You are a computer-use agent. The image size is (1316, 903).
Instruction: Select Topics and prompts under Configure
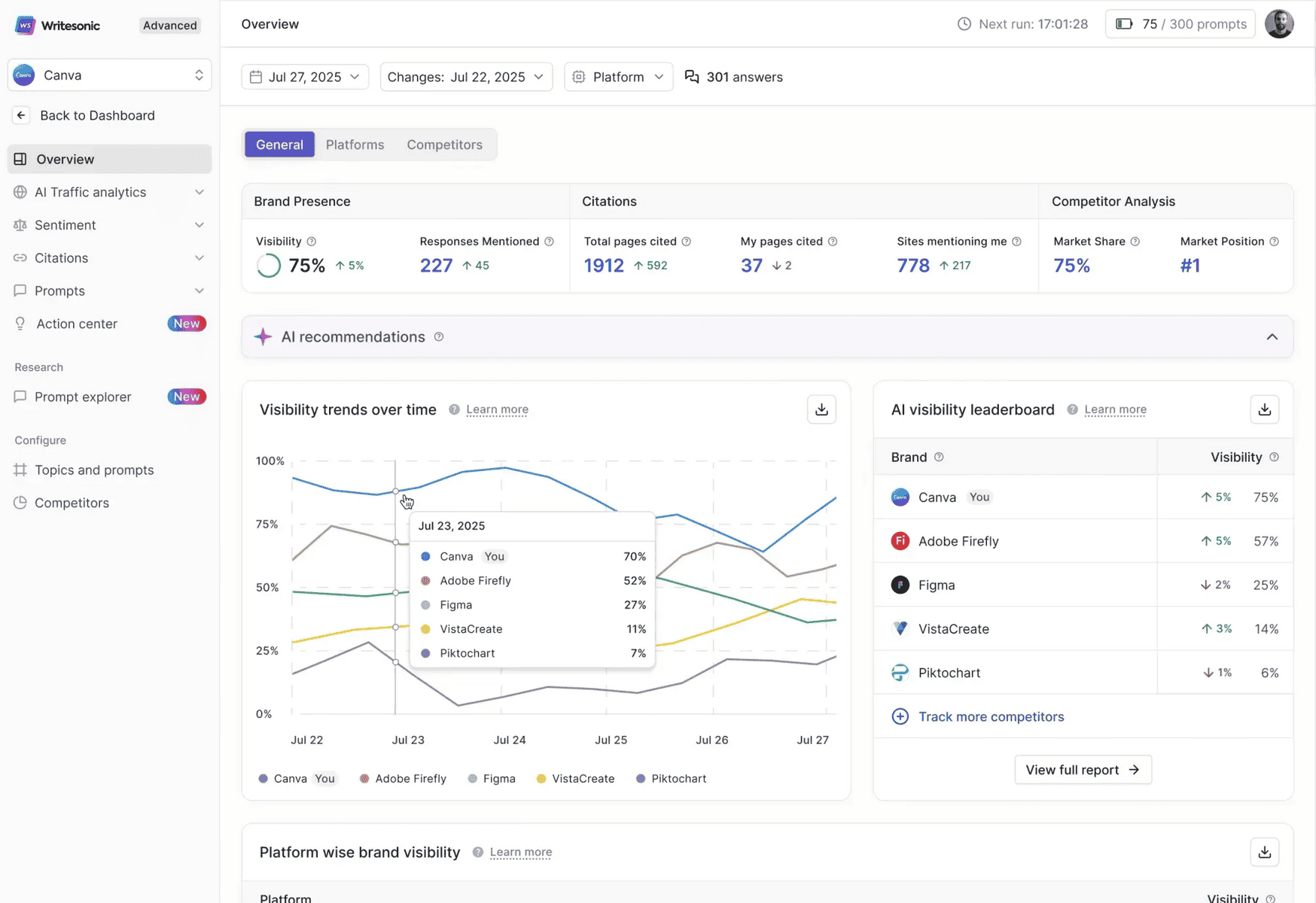(93, 470)
